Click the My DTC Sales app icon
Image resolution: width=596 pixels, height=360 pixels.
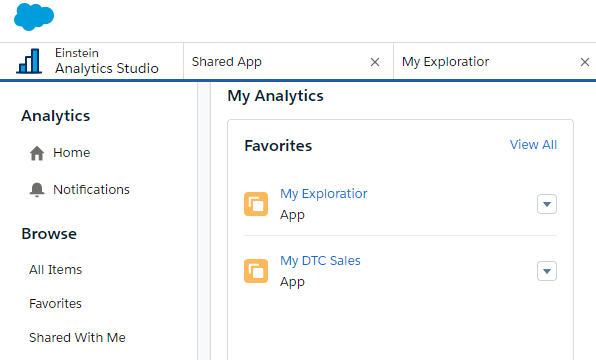pyautogui.click(x=256, y=271)
